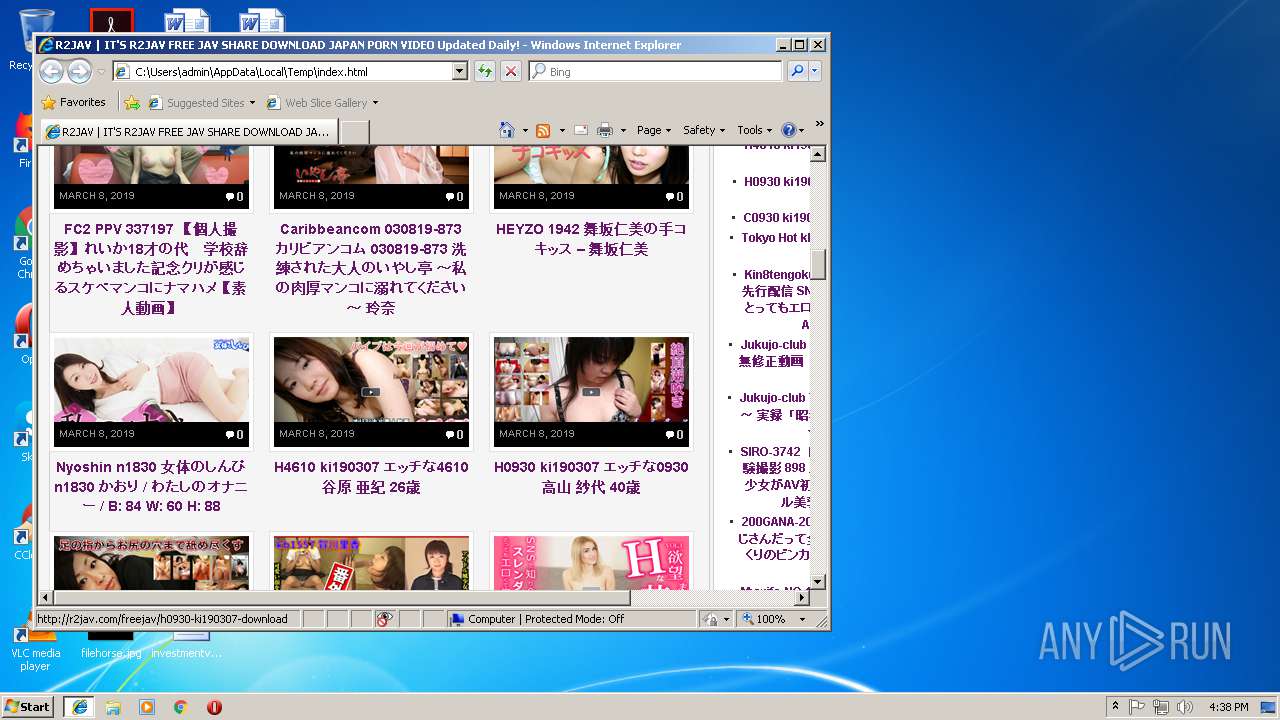Select the R2JAV browser tab
The height and width of the screenshot is (720, 1280).
tap(189, 131)
